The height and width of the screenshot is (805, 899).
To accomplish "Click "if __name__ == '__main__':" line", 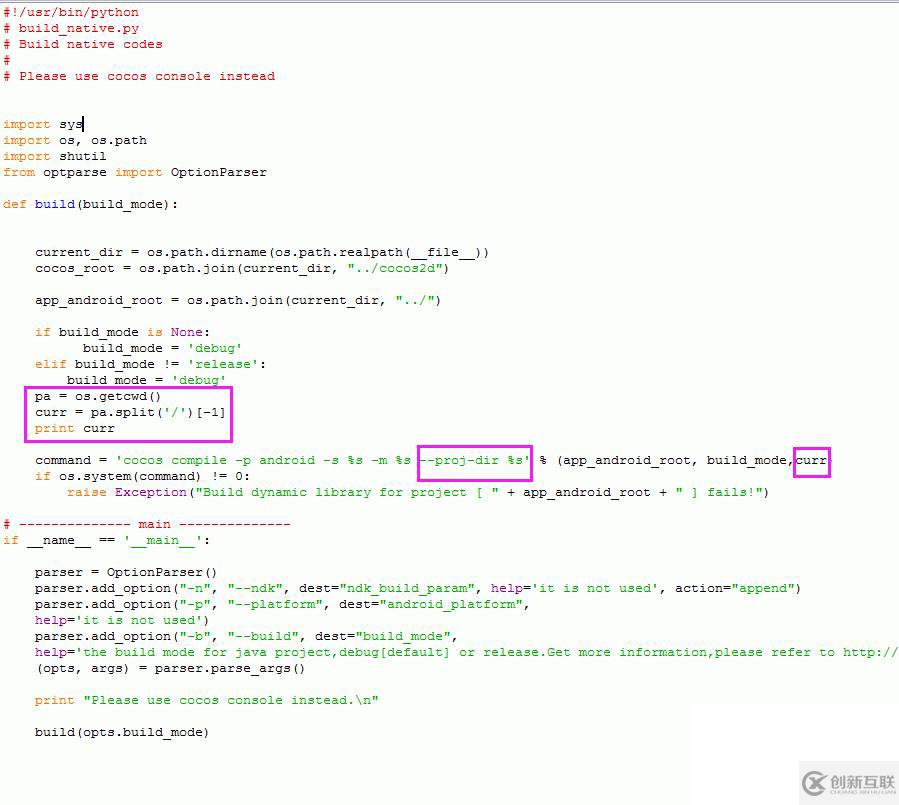I will click(x=107, y=541).
